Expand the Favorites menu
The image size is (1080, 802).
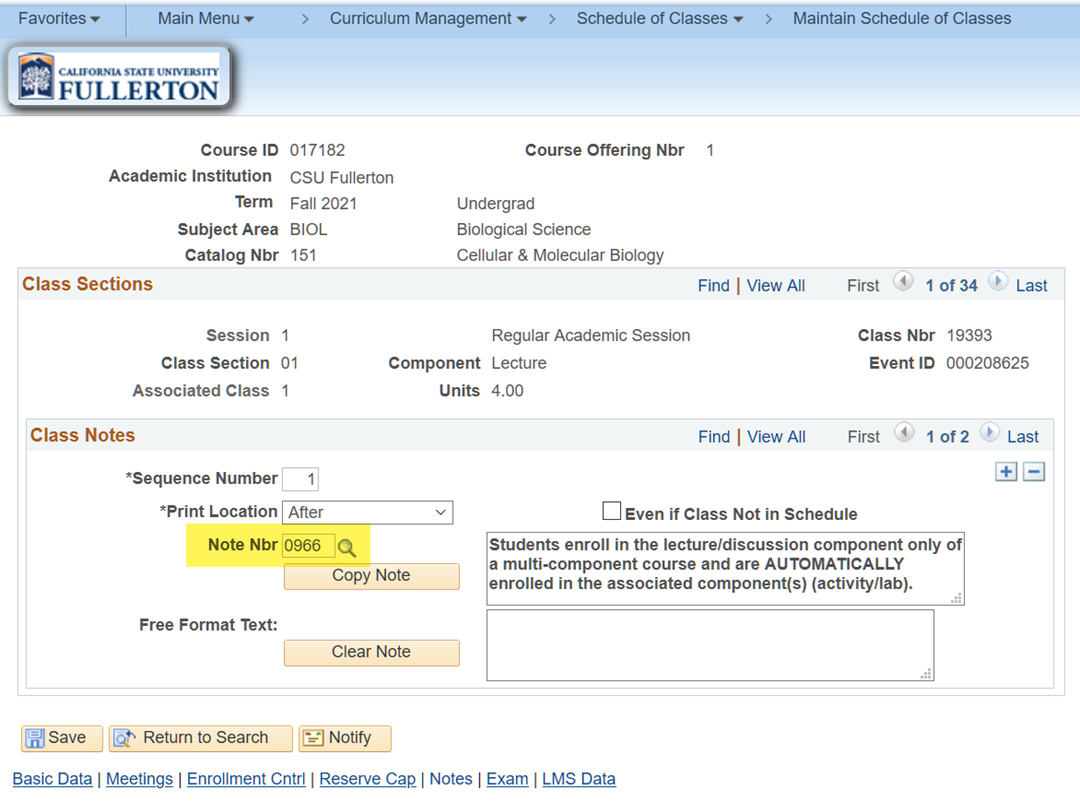coord(59,19)
